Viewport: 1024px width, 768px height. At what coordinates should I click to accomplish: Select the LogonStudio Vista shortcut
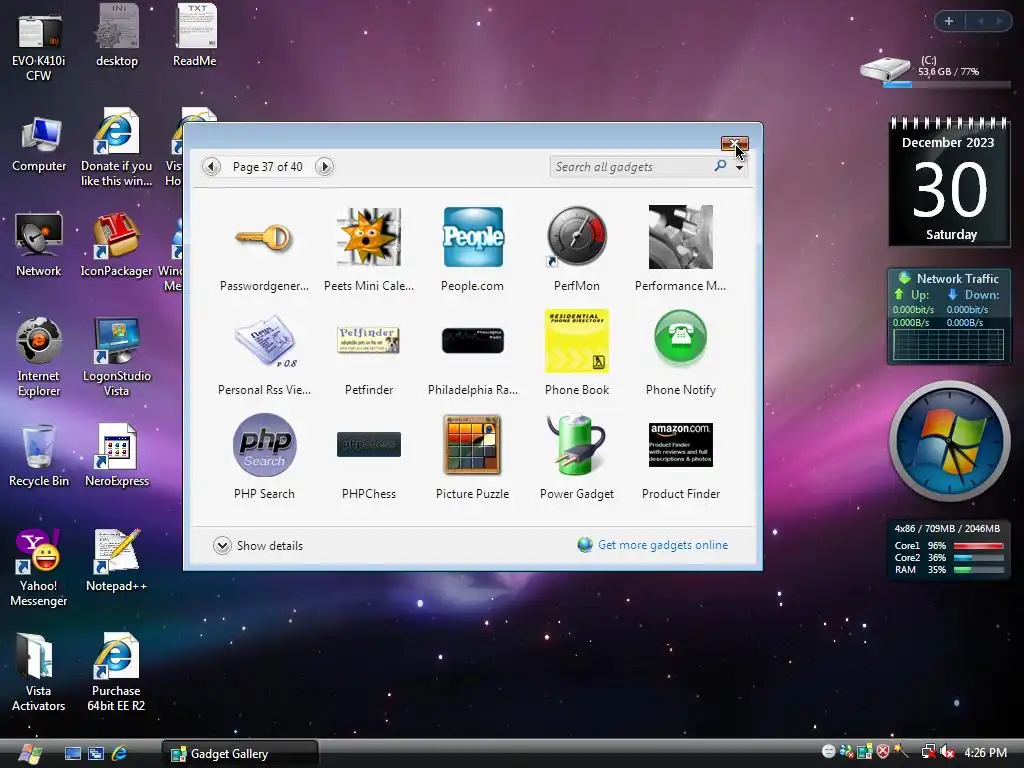click(x=116, y=357)
